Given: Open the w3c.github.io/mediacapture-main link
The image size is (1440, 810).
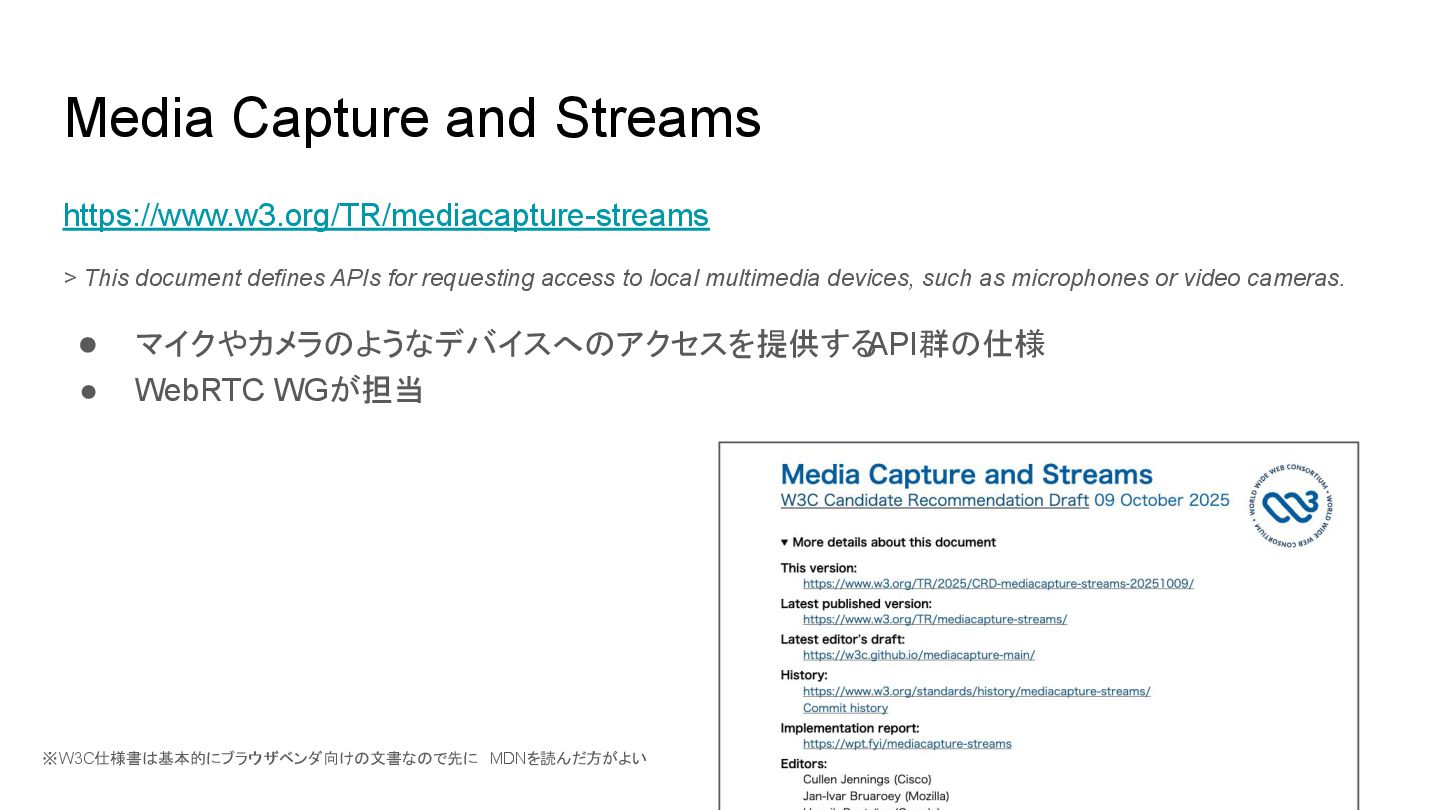Looking at the screenshot, I should coord(919,655).
